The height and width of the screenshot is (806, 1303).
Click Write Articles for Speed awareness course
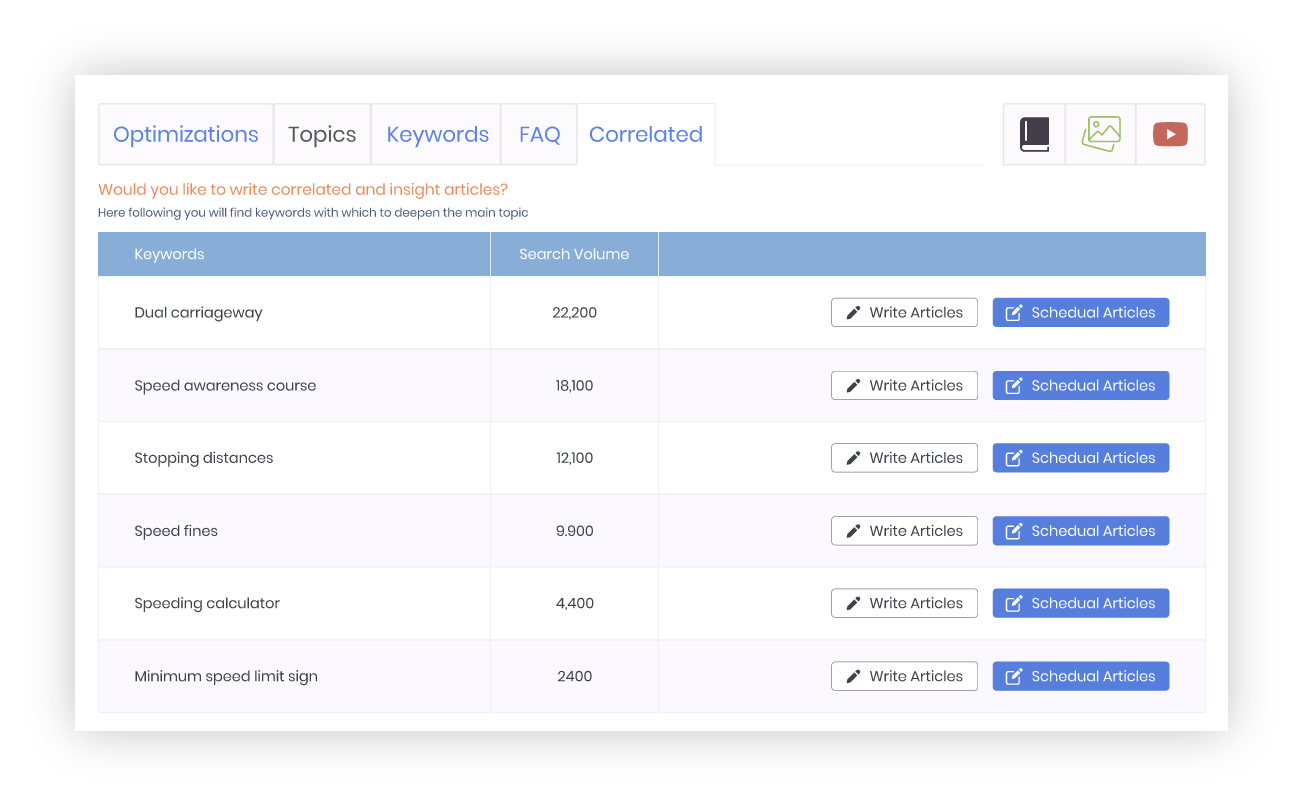click(x=904, y=385)
